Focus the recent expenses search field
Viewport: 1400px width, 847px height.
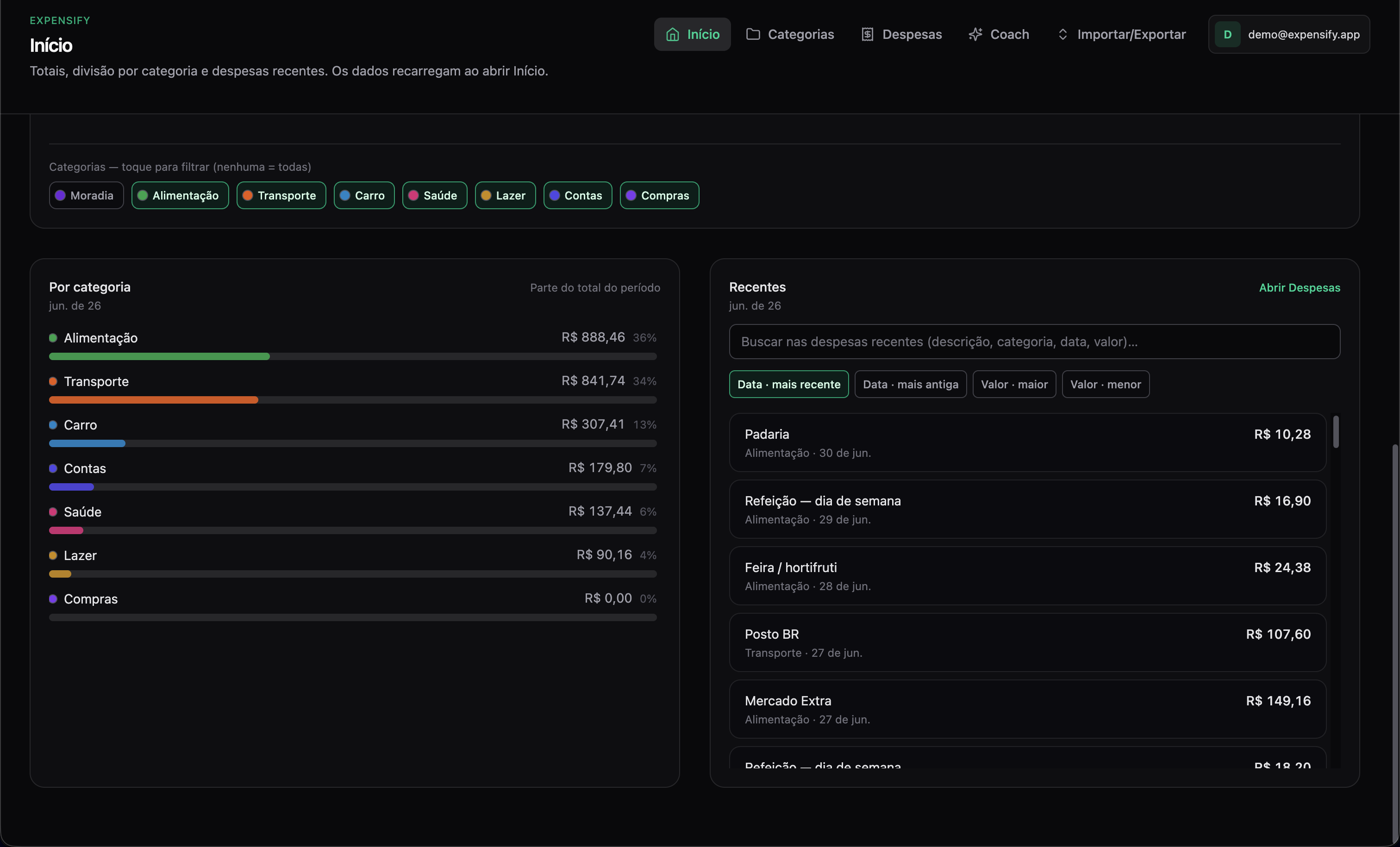click(1035, 342)
